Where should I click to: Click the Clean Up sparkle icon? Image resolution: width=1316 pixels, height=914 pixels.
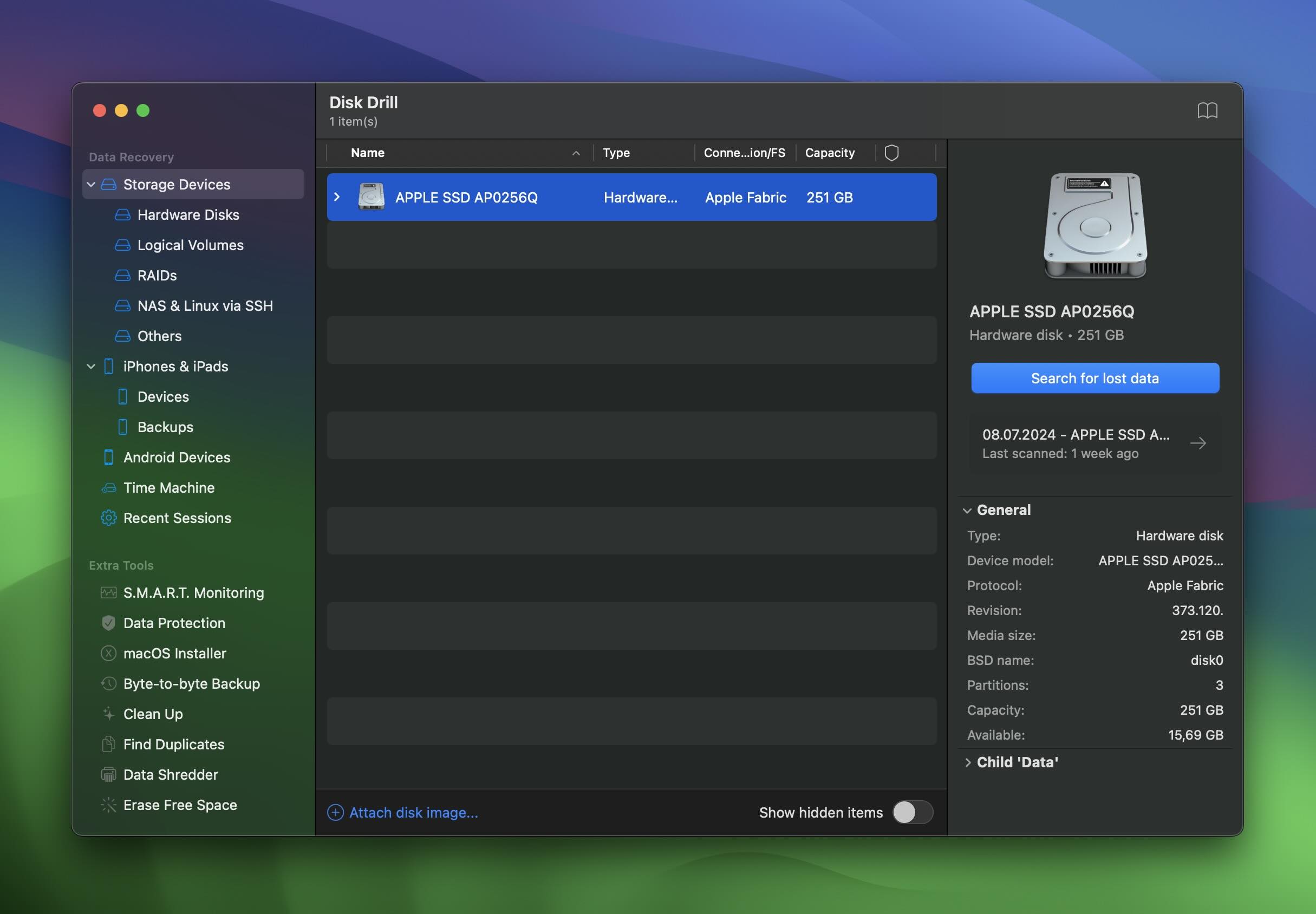pos(108,714)
